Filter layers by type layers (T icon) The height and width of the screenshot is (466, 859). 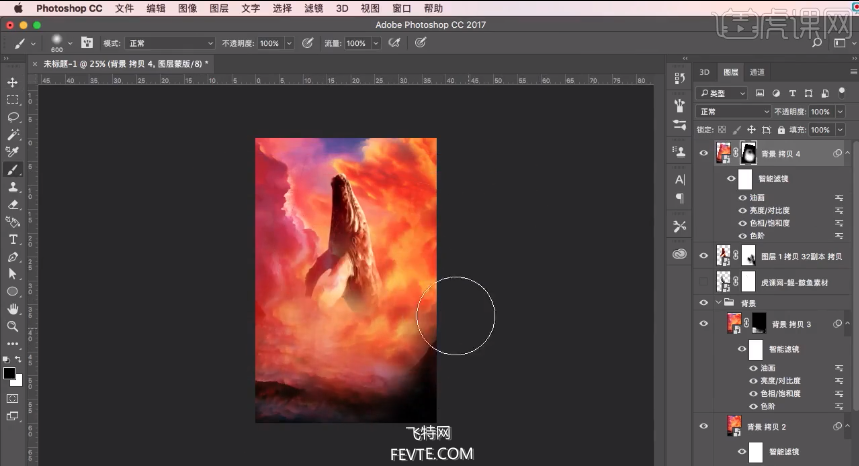(x=792, y=93)
